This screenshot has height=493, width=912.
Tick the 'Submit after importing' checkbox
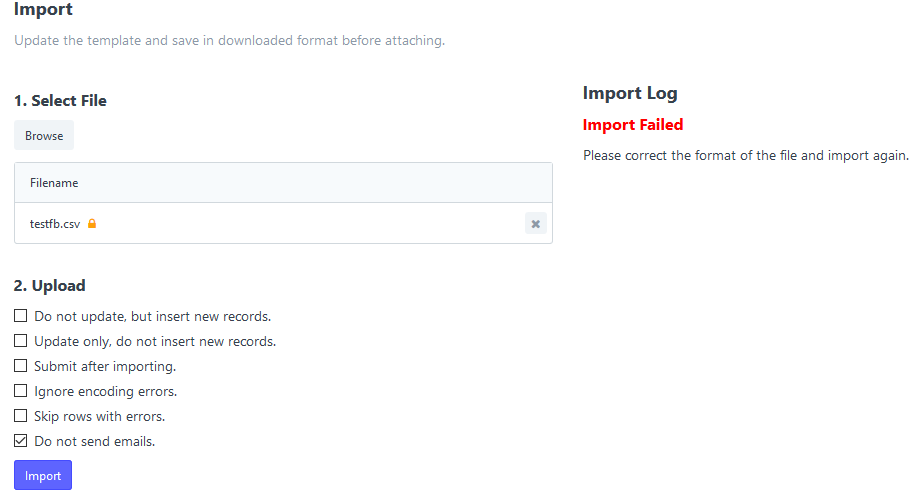click(x=21, y=366)
